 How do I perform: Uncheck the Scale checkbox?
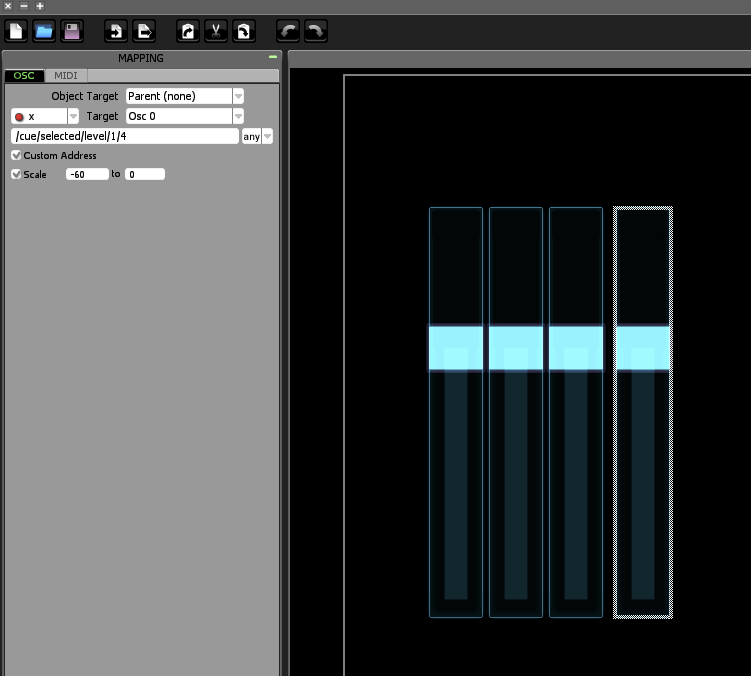pos(16,174)
